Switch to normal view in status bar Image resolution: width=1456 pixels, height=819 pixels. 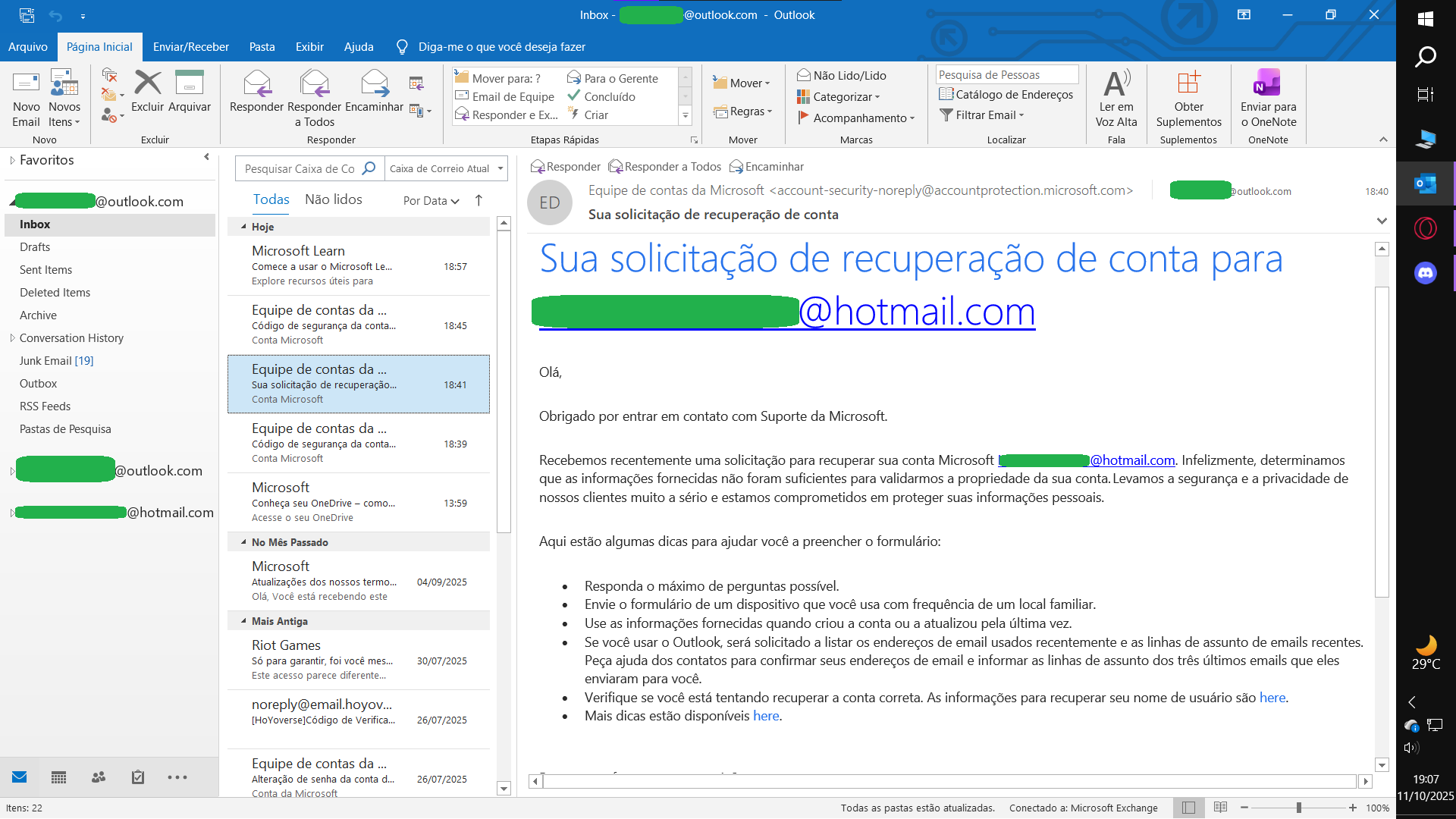pyautogui.click(x=1188, y=808)
